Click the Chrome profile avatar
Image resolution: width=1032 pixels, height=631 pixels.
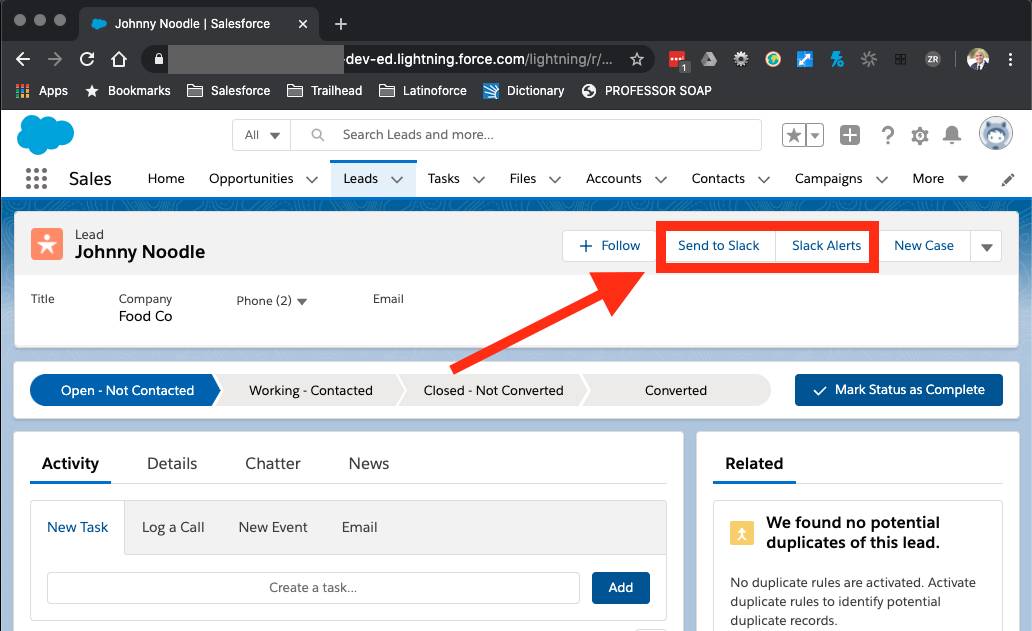pos(977,59)
